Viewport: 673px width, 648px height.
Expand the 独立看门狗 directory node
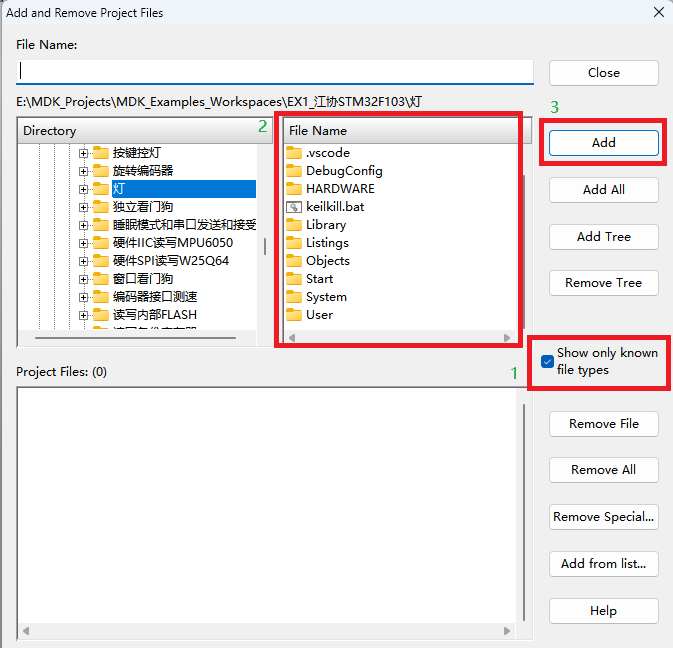[83, 207]
